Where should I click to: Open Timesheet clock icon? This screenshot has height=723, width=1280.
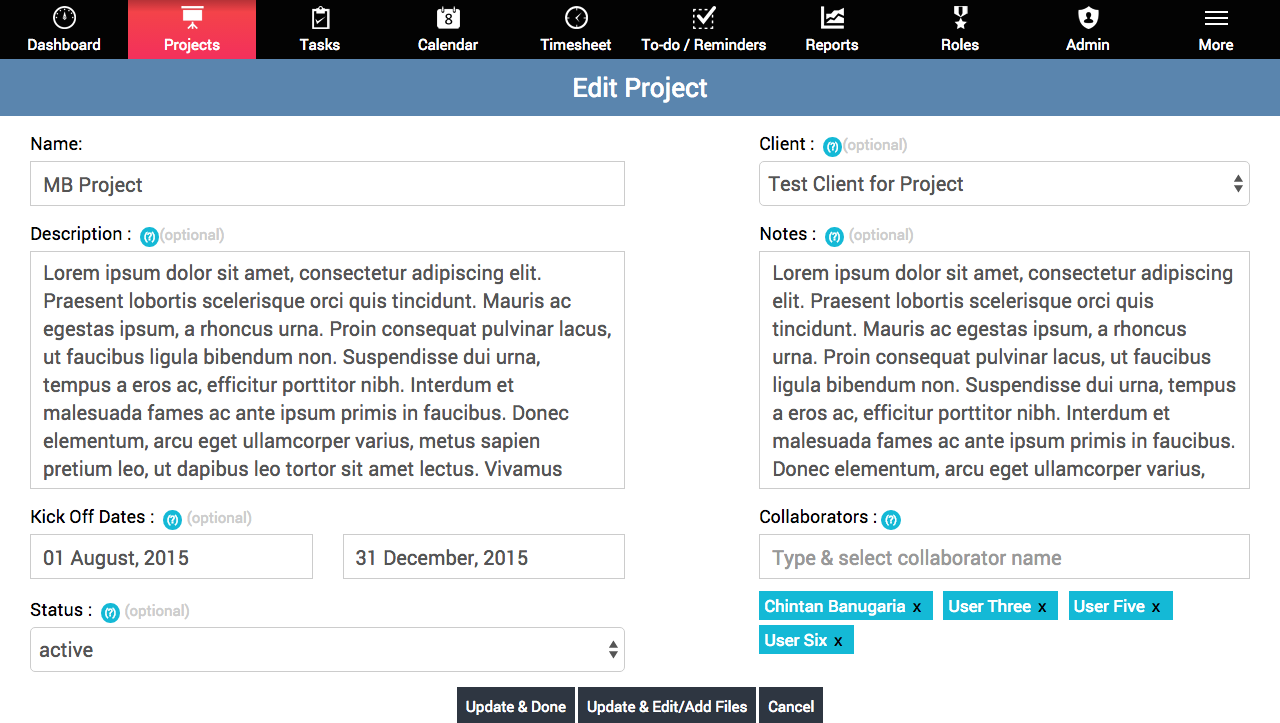[x=576, y=18]
